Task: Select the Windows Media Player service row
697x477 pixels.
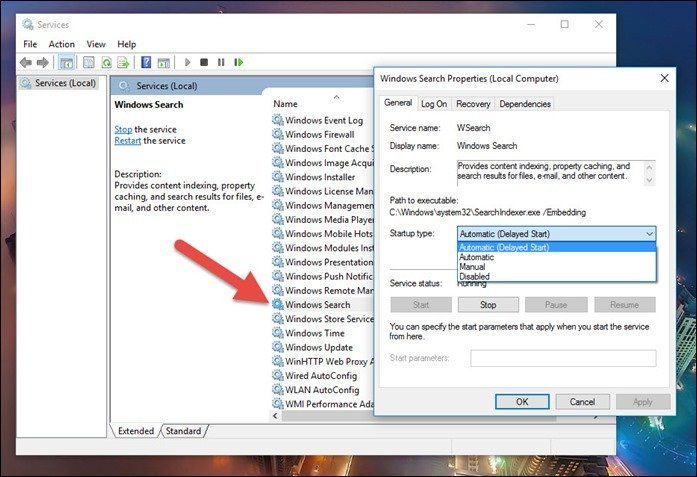Action: (x=323, y=220)
